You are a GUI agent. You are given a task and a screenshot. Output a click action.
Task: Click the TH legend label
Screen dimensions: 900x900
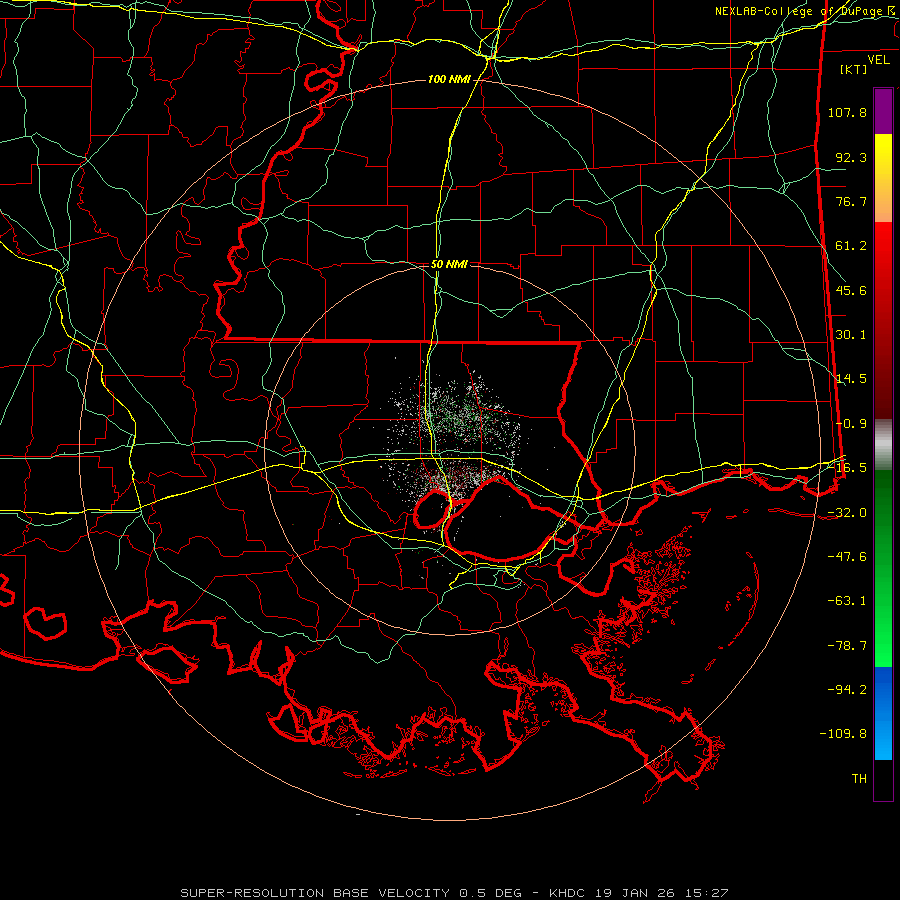(859, 779)
